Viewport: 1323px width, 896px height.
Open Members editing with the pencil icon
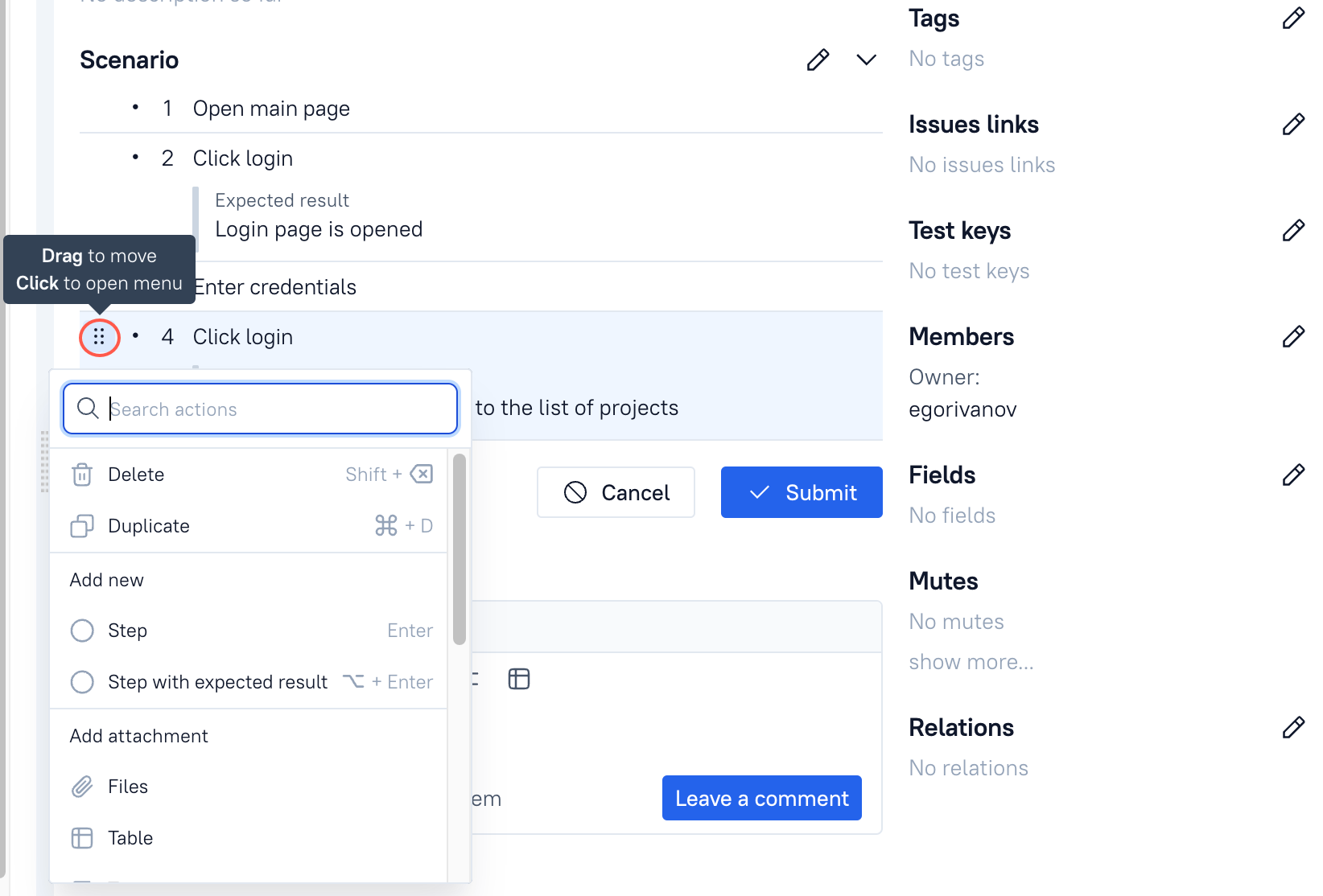[x=1294, y=336]
